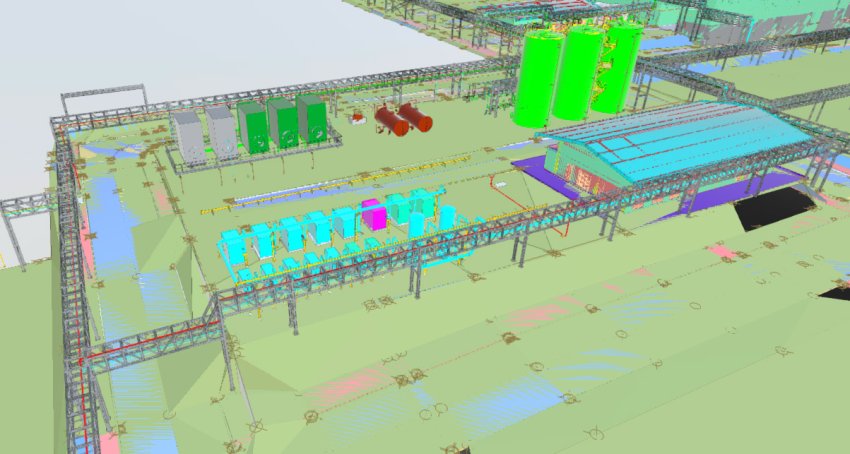Image resolution: width=850 pixels, height=454 pixels.
Task: Select the free-standing portal frame at upper left
Action: click(x=101, y=98)
